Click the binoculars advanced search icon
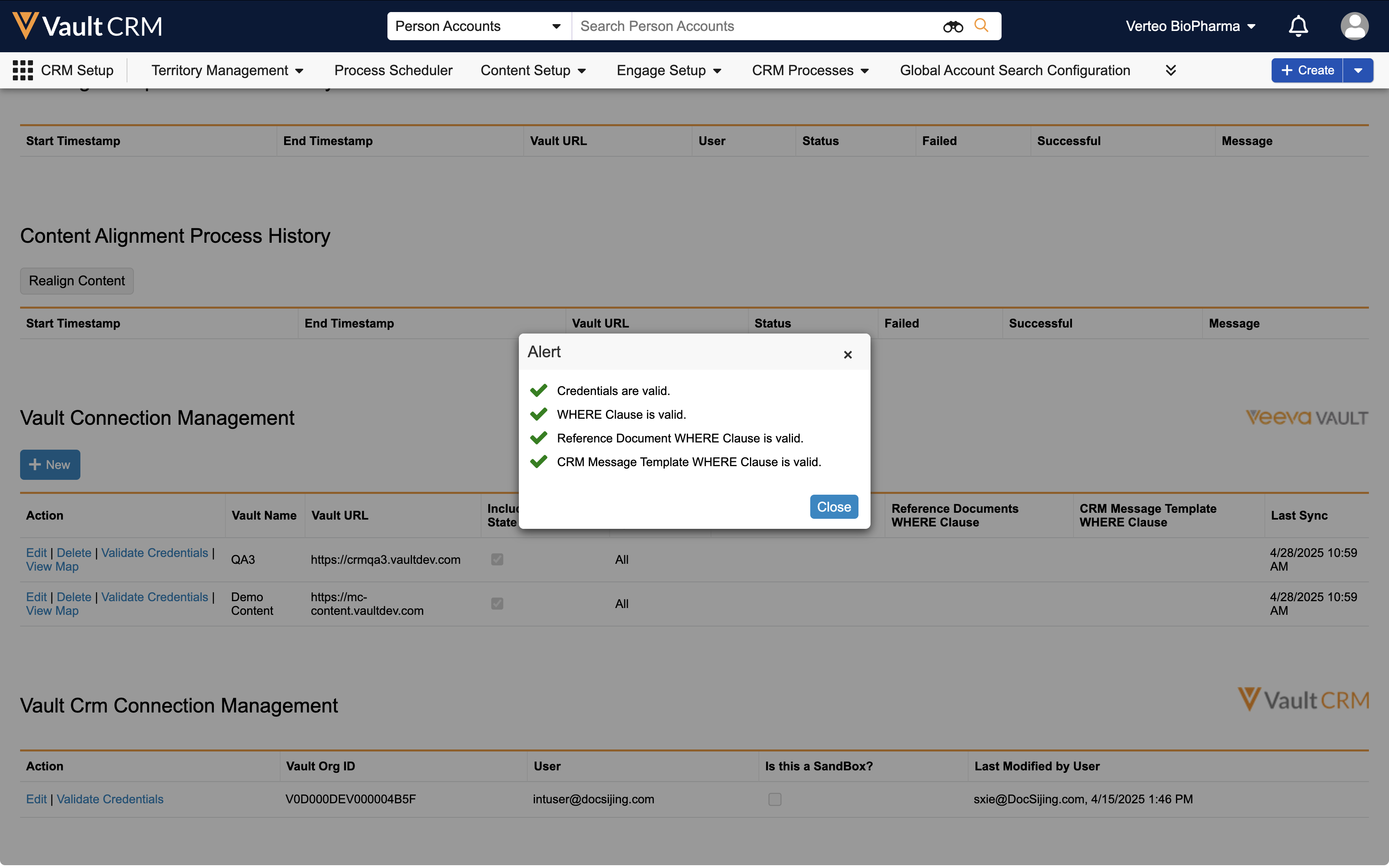Image resolution: width=1389 pixels, height=868 pixels. pyautogui.click(x=953, y=27)
